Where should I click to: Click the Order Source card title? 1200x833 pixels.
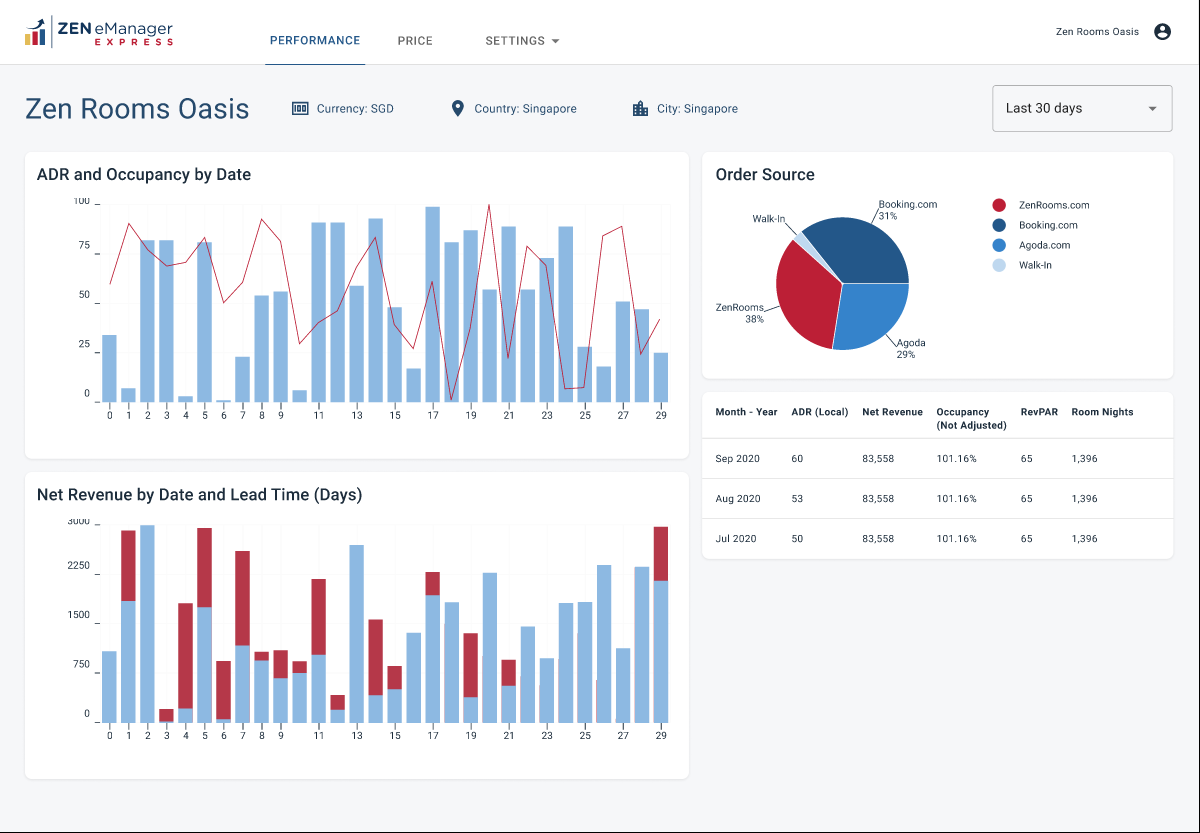point(765,174)
